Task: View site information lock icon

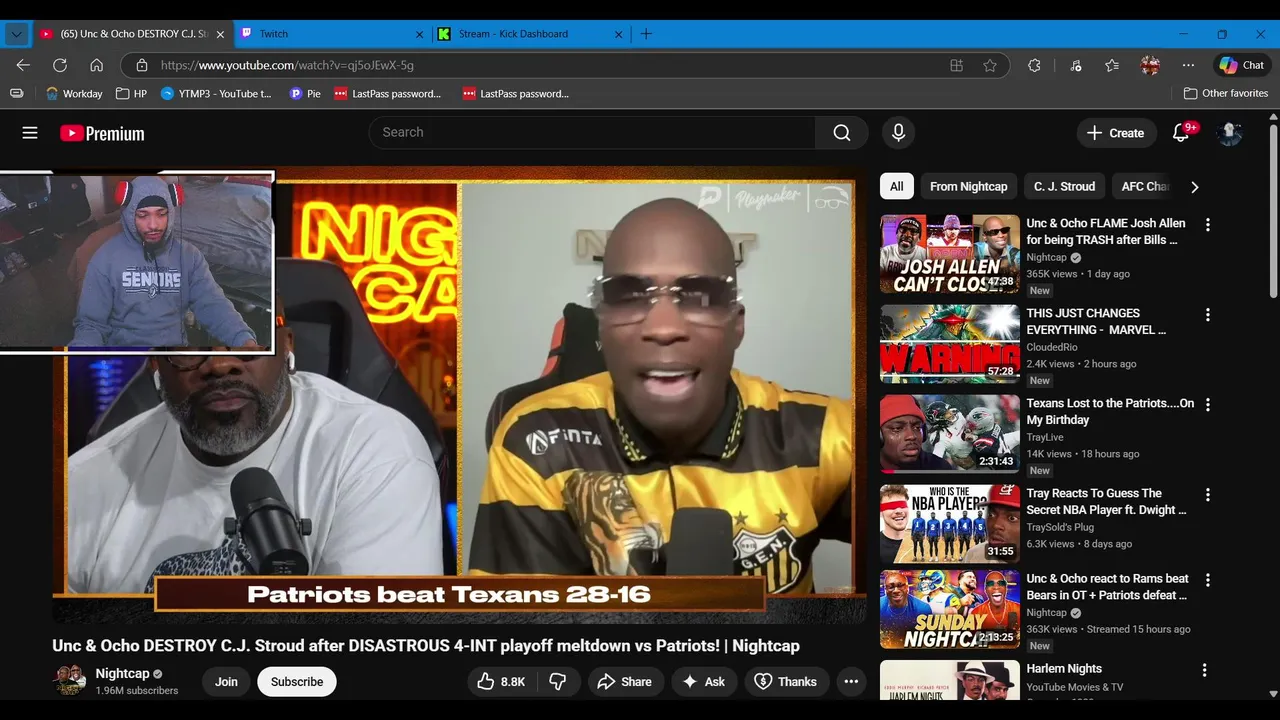Action: click(141, 65)
